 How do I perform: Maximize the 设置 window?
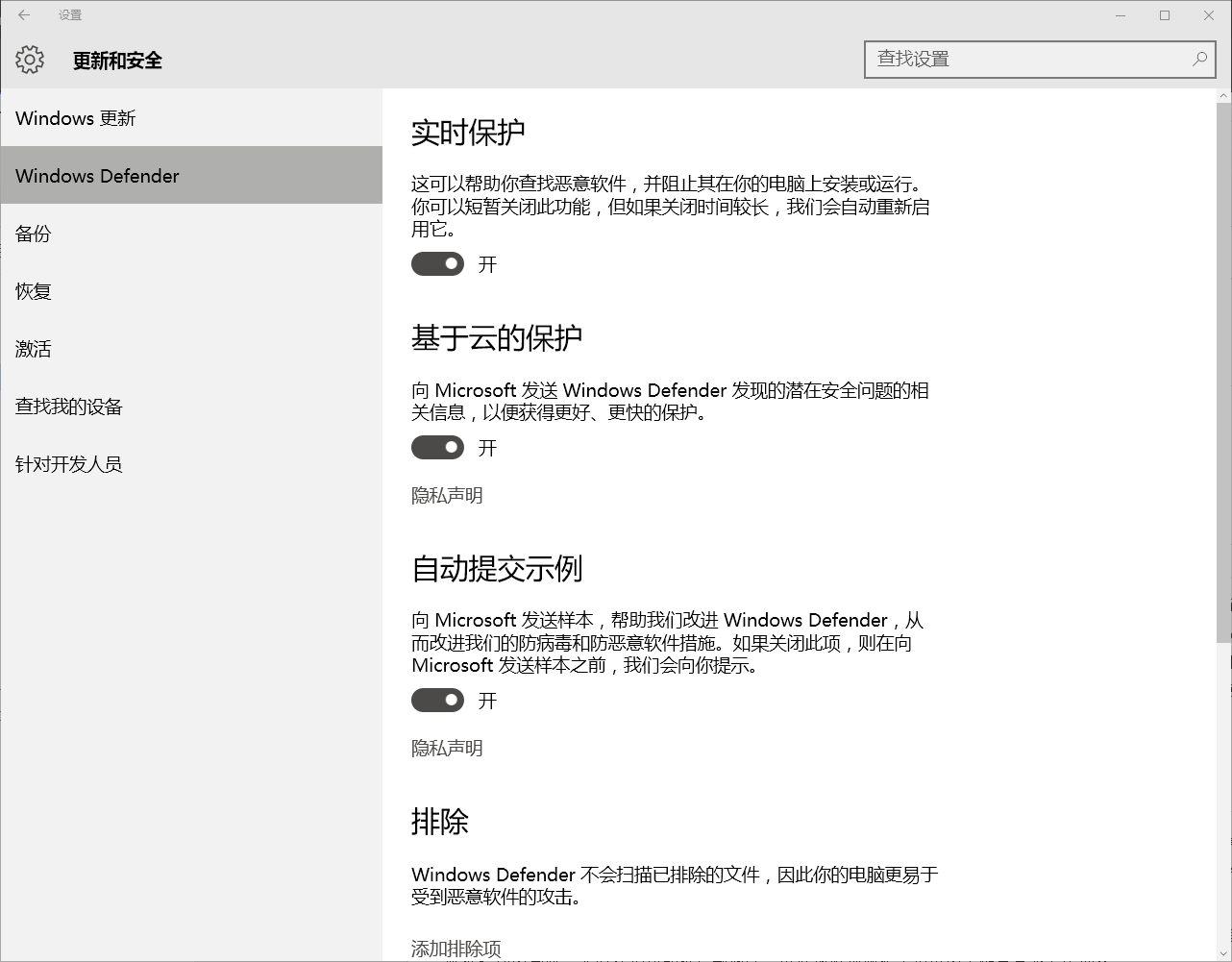click(1165, 15)
